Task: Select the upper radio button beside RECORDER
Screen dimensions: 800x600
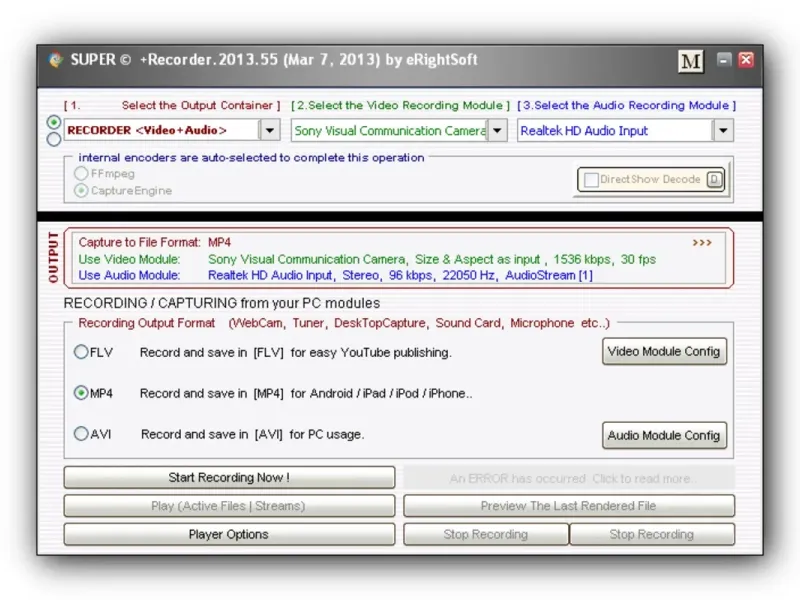Action: (54, 122)
